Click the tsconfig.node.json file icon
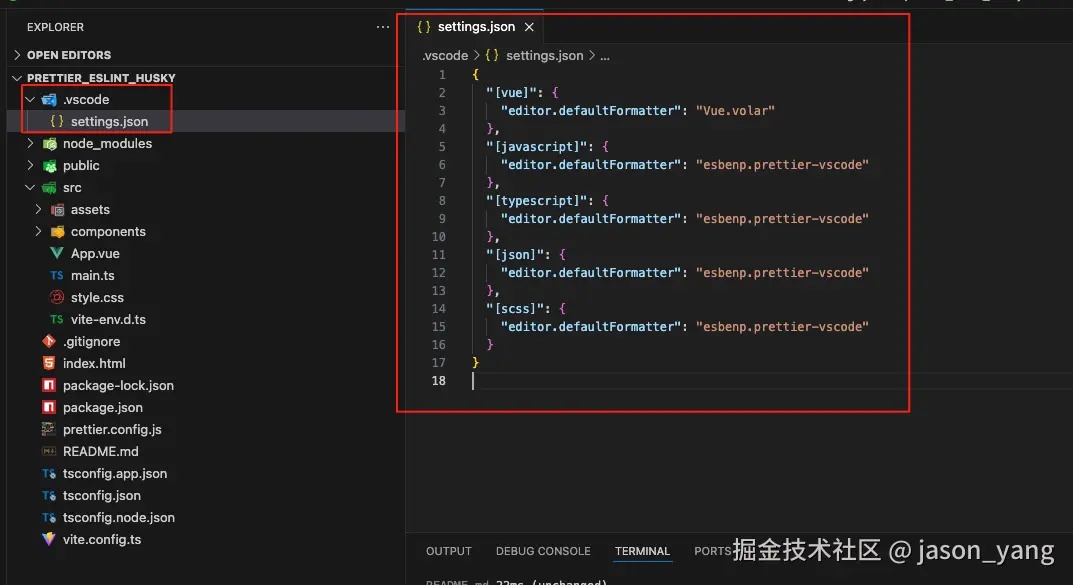Image resolution: width=1073 pixels, height=585 pixels. tap(49, 517)
